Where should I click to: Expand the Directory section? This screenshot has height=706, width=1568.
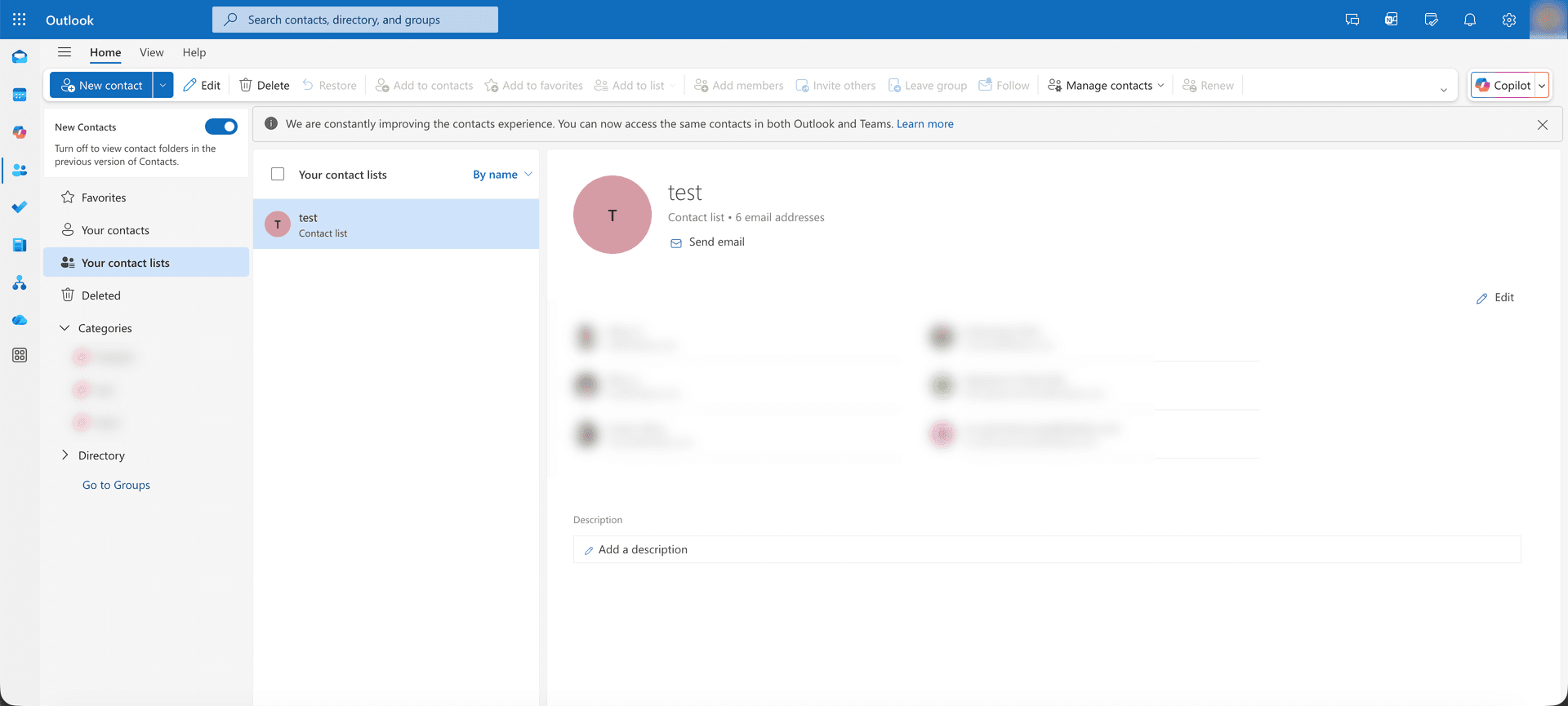click(x=65, y=455)
